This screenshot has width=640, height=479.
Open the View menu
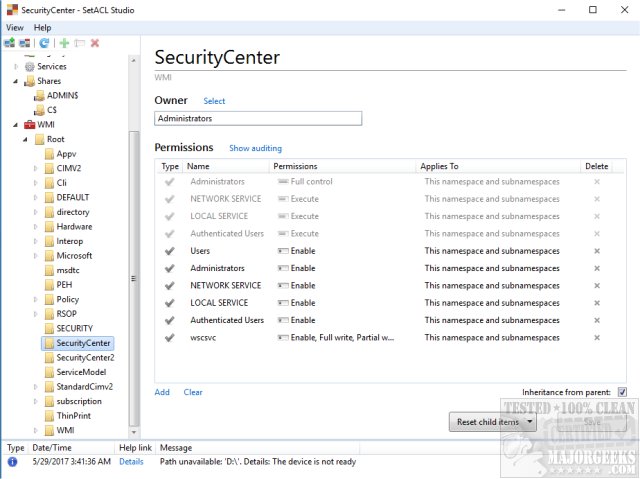pos(15,28)
